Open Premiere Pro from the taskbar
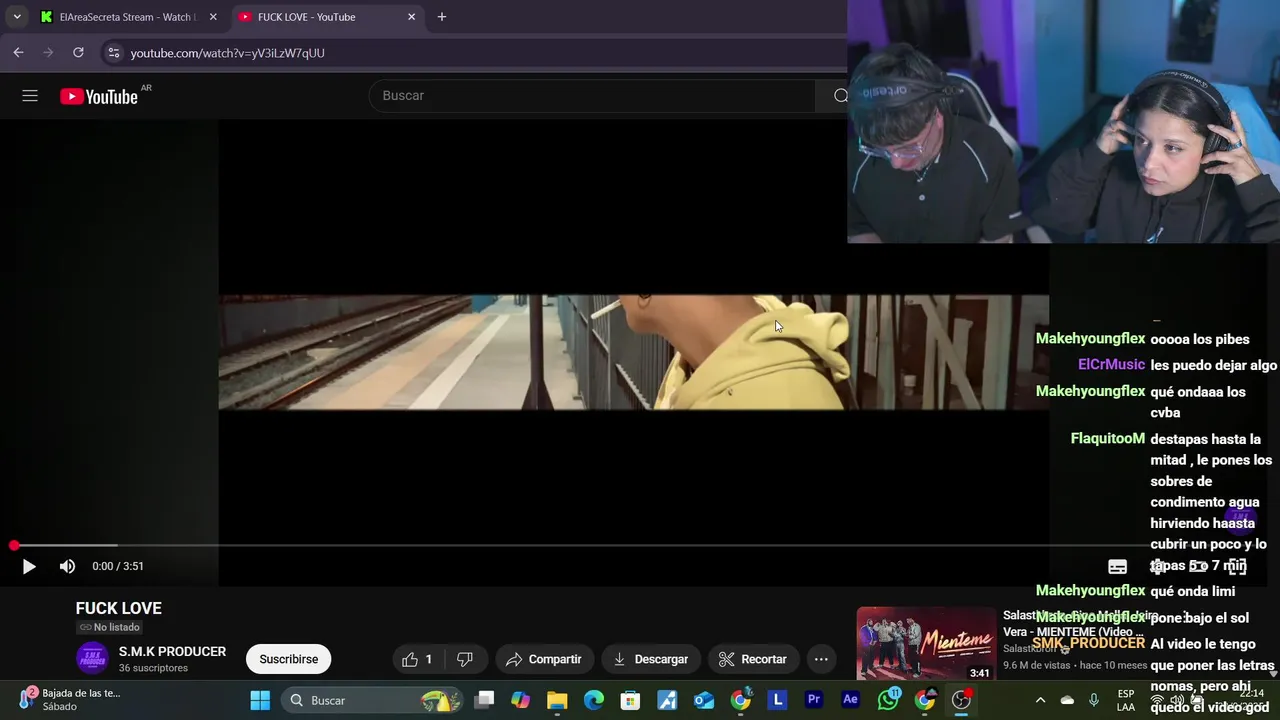1280x720 pixels. 814,700
